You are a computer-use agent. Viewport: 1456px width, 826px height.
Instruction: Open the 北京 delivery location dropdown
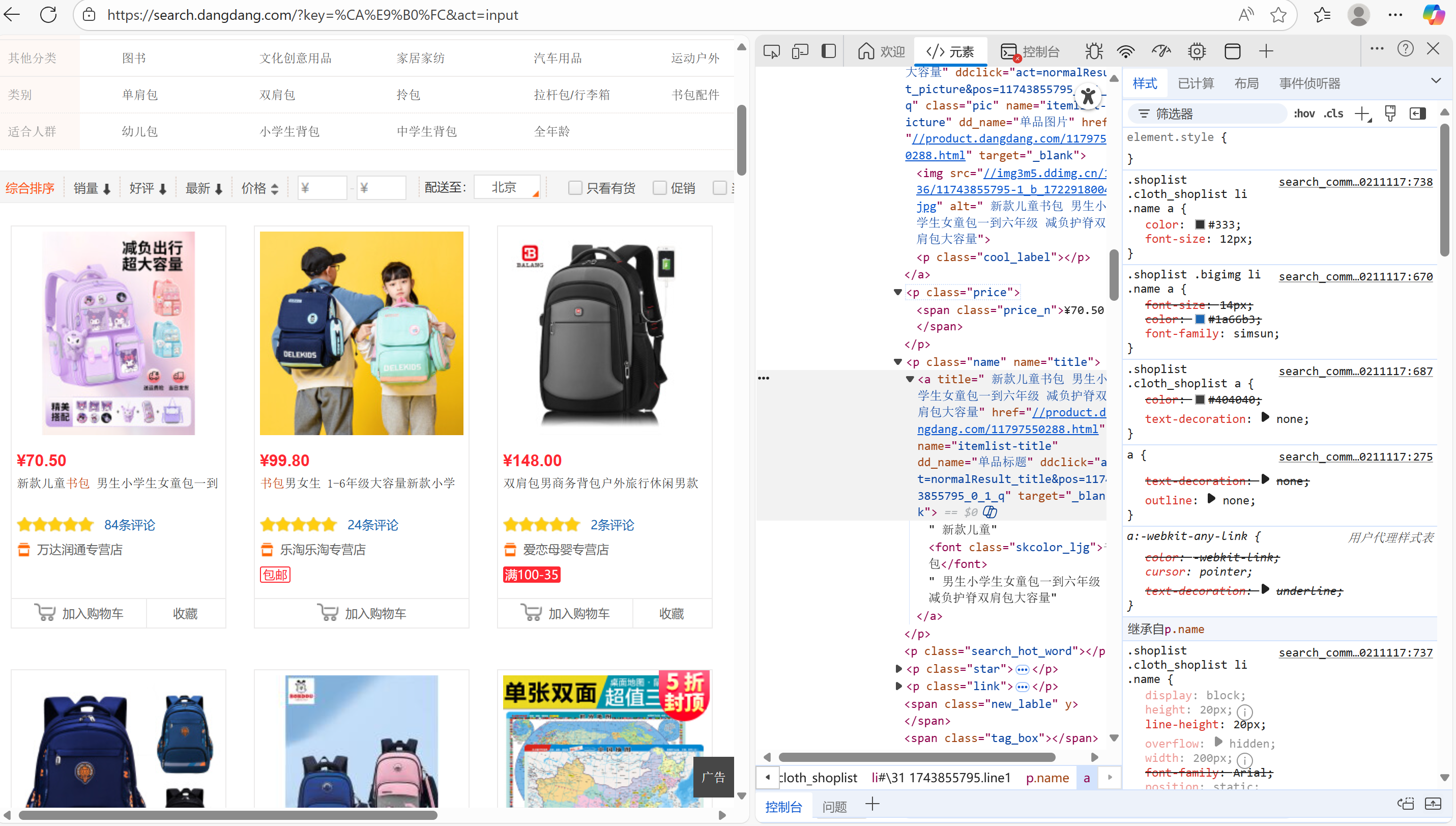pos(507,188)
